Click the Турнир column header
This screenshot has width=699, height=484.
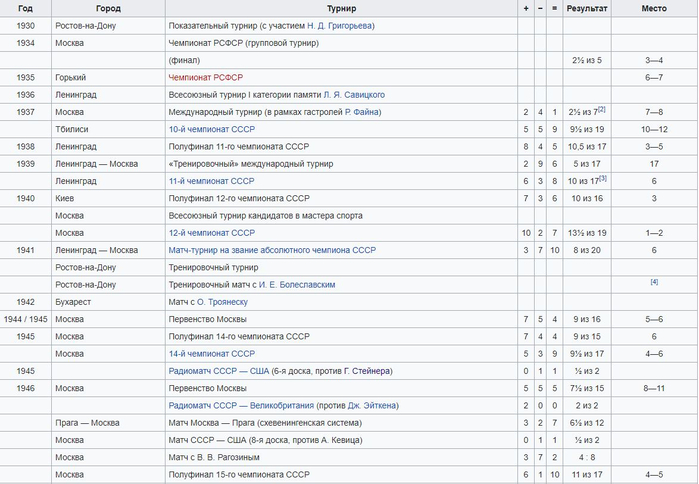click(341, 8)
